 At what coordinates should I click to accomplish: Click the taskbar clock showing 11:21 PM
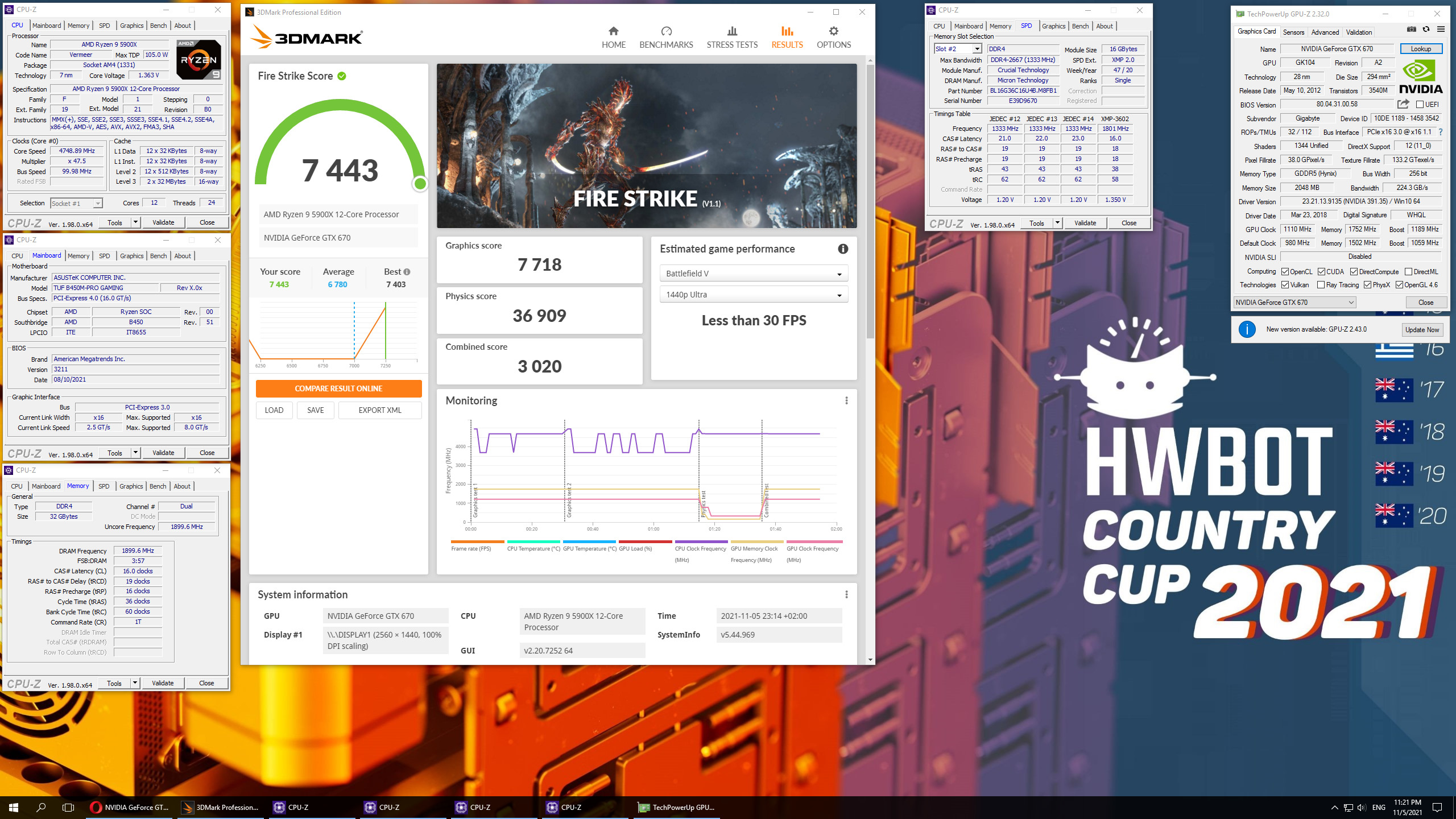click(1407, 807)
